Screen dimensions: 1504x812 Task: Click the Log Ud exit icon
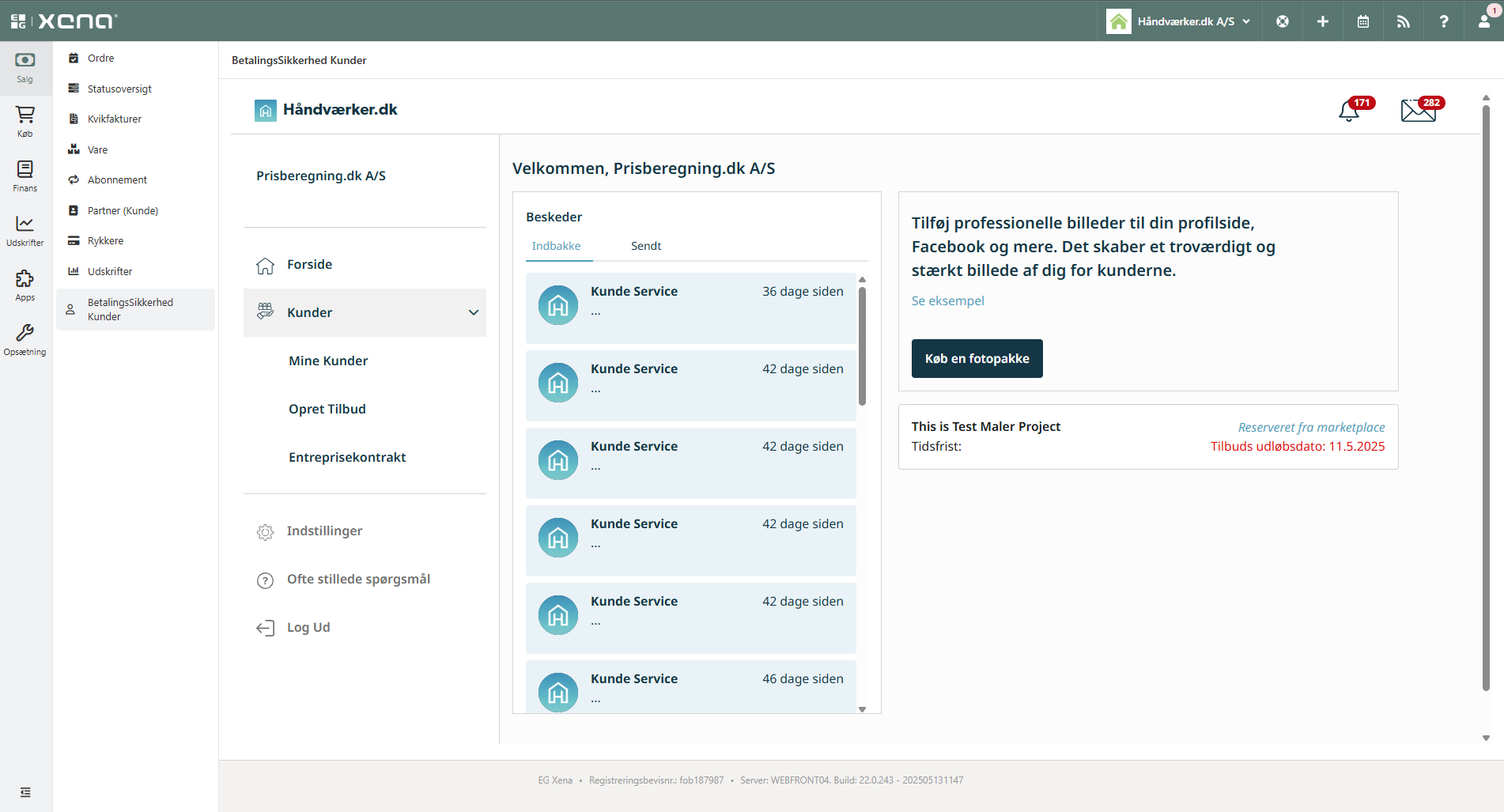[x=266, y=628]
